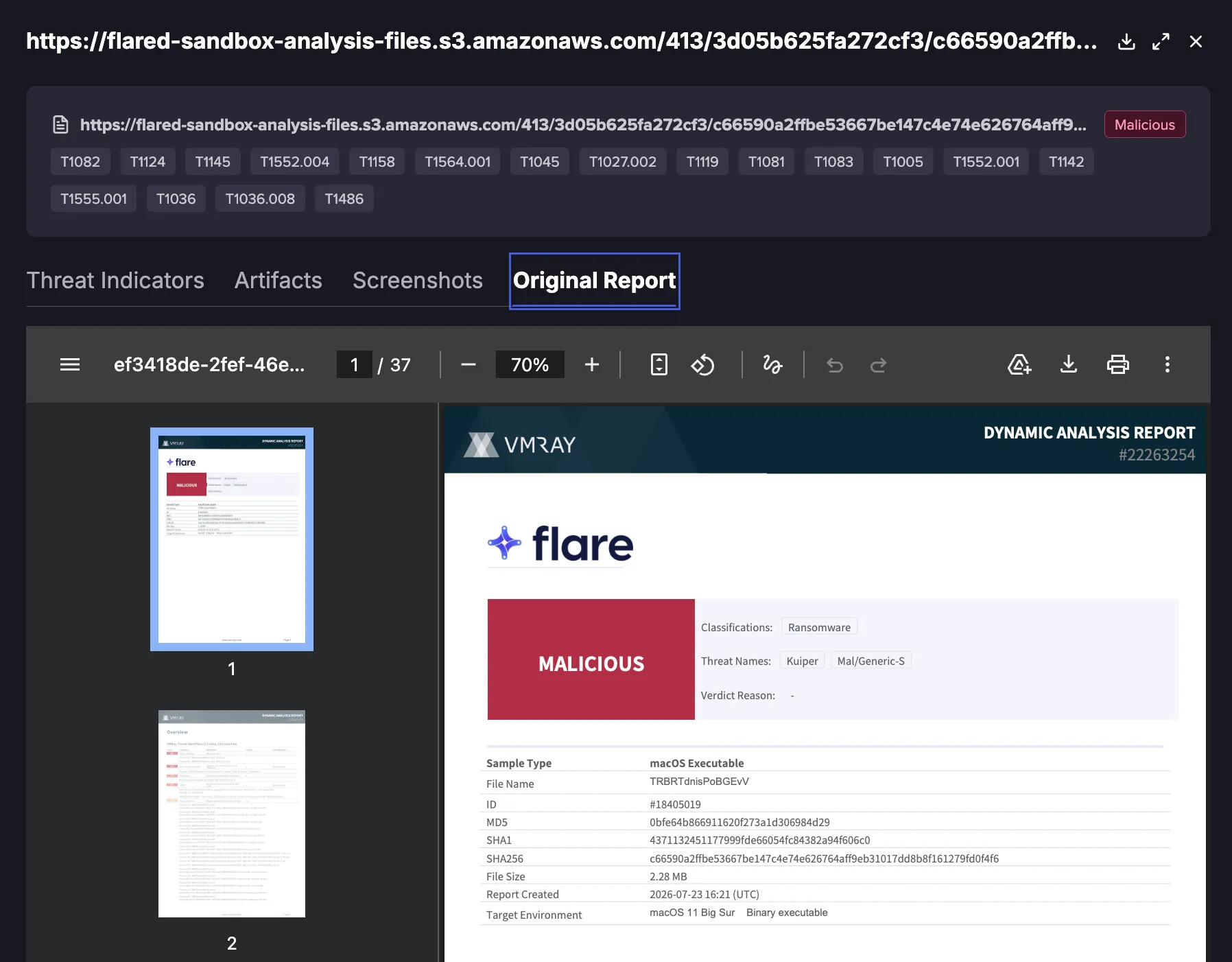Screen dimensions: 1232x962
Task: Click the MD5 hash value
Action: [x=739, y=822]
